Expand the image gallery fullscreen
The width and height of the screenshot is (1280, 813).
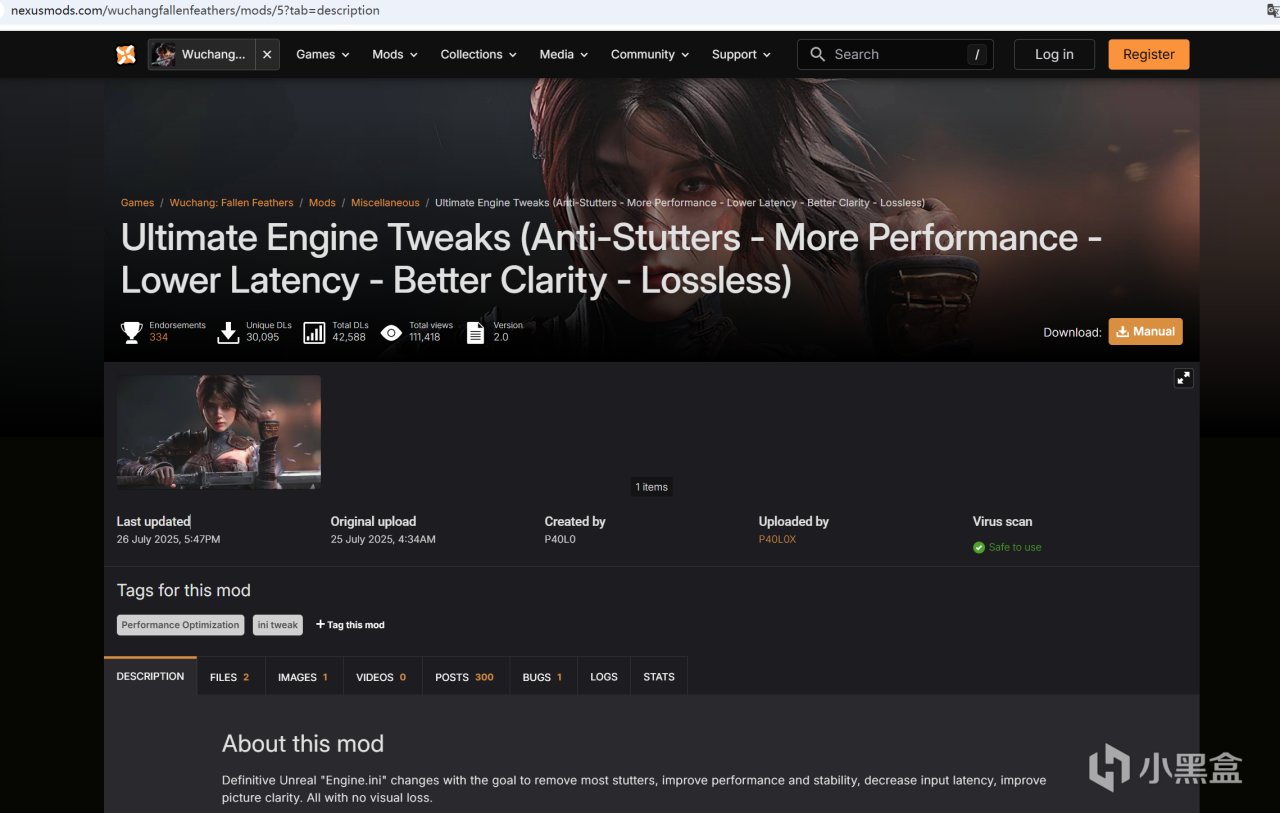1184,378
